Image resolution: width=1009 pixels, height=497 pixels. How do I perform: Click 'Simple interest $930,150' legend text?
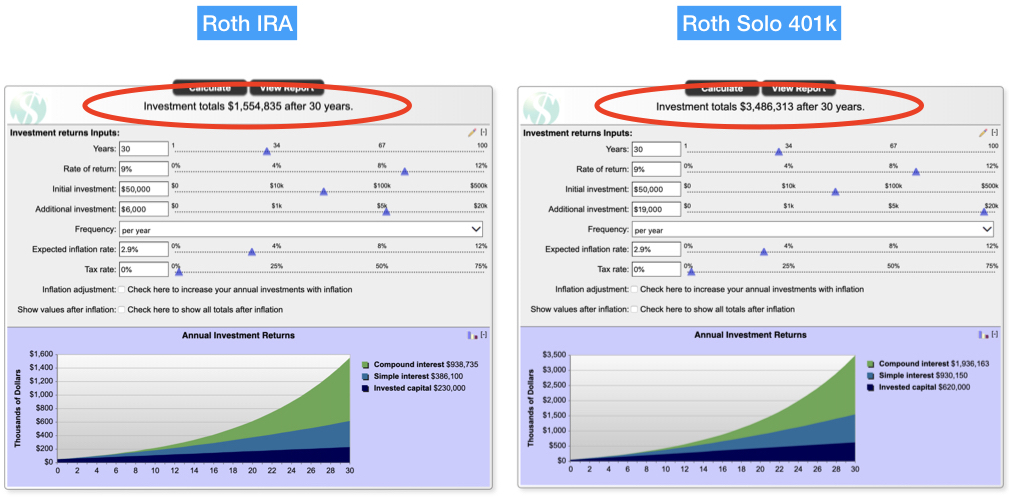point(923,375)
